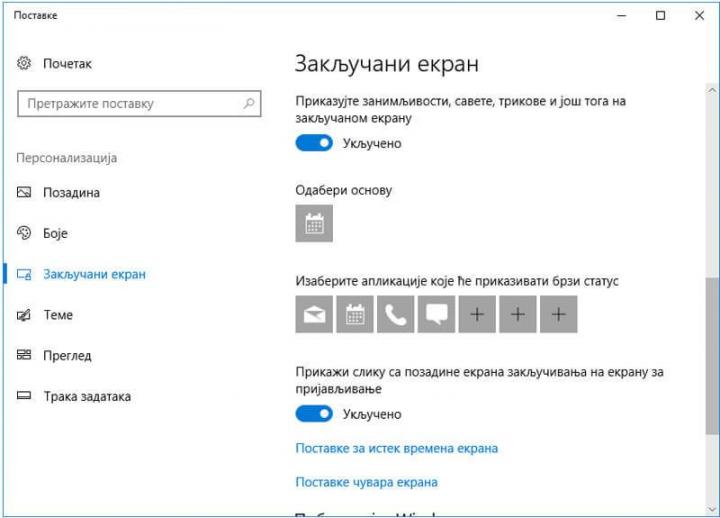This screenshot has height=518, width=720.
Task: Open the Преглед section
Action: pyautogui.click(x=67, y=355)
